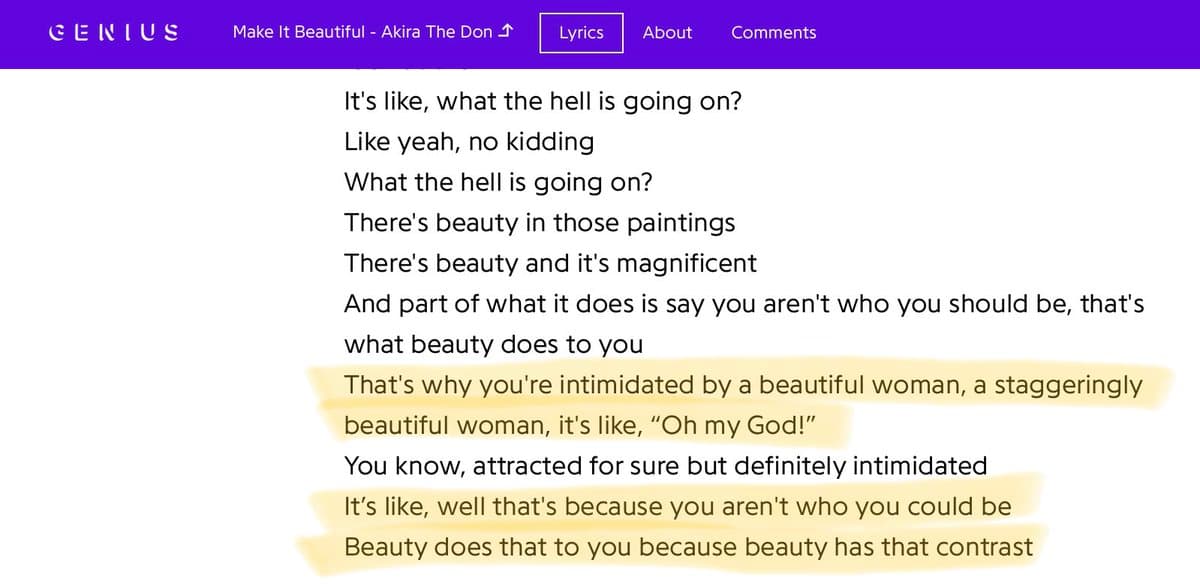
Task: Select lyric "You know, attracted for sure"
Action: tap(665, 466)
